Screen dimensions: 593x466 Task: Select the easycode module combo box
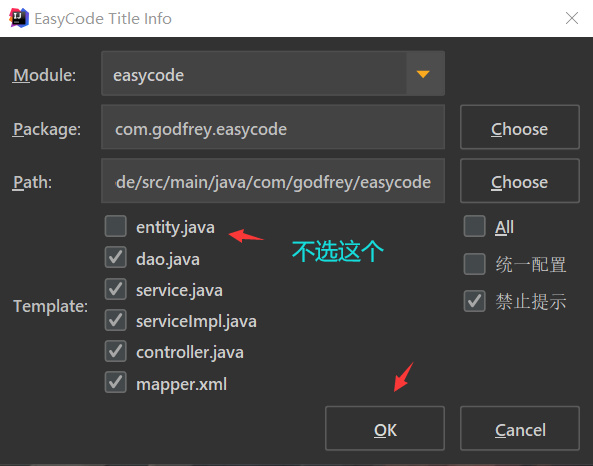[x=273, y=73]
